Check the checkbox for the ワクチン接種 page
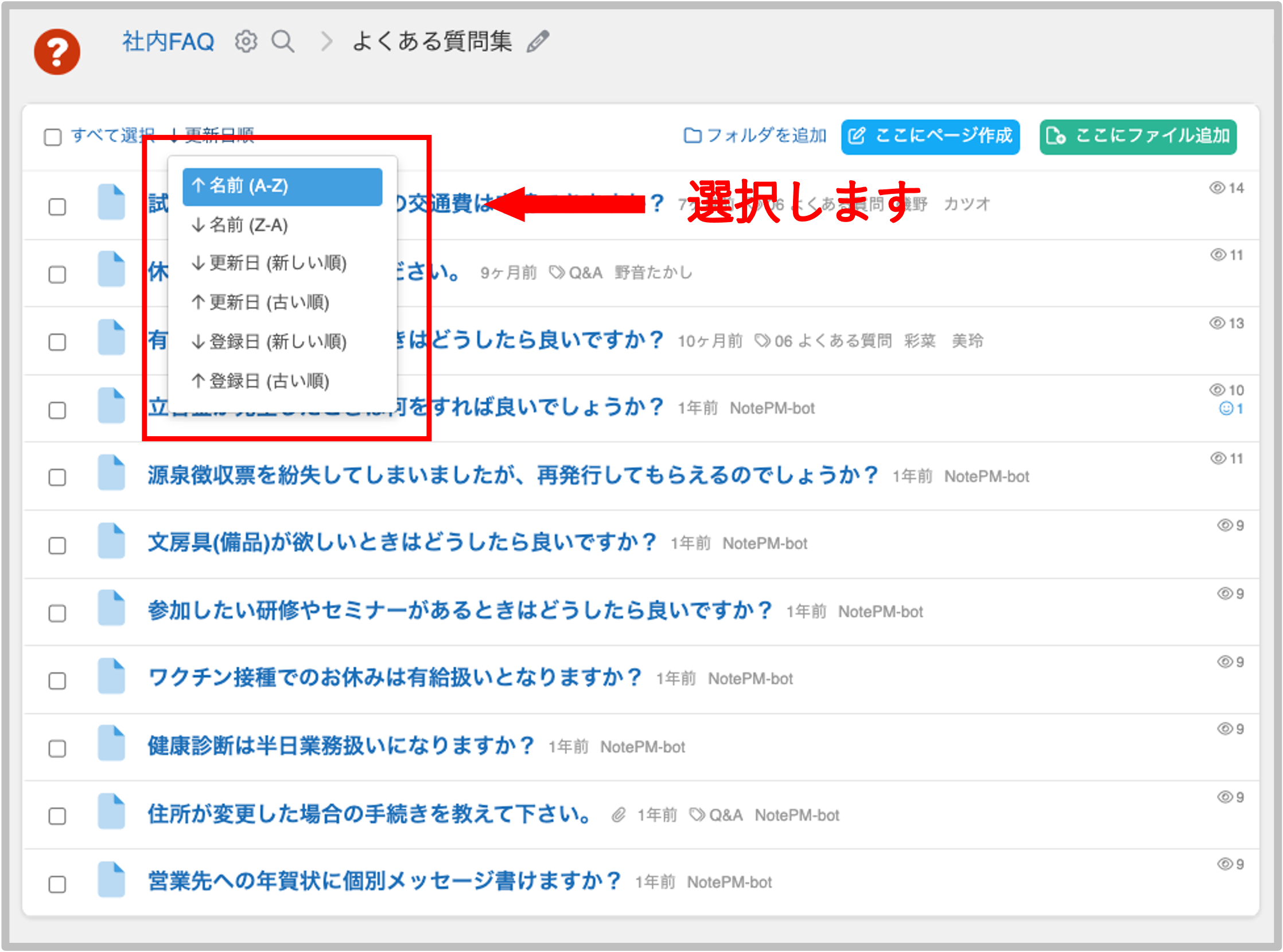Viewport: 1283px width, 952px height. coord(57,681)
